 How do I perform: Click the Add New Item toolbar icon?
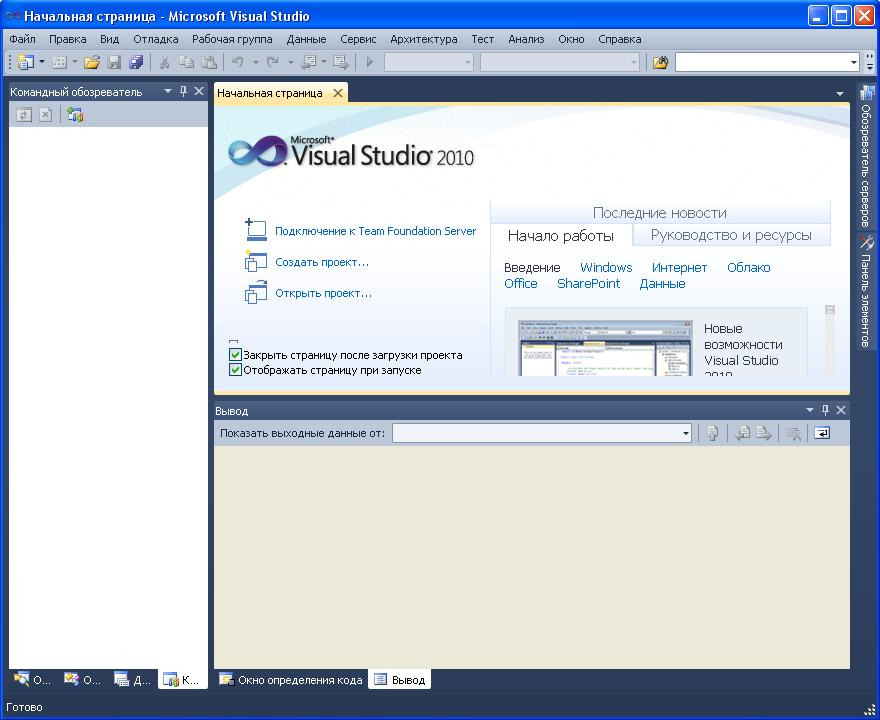point(59,62)
